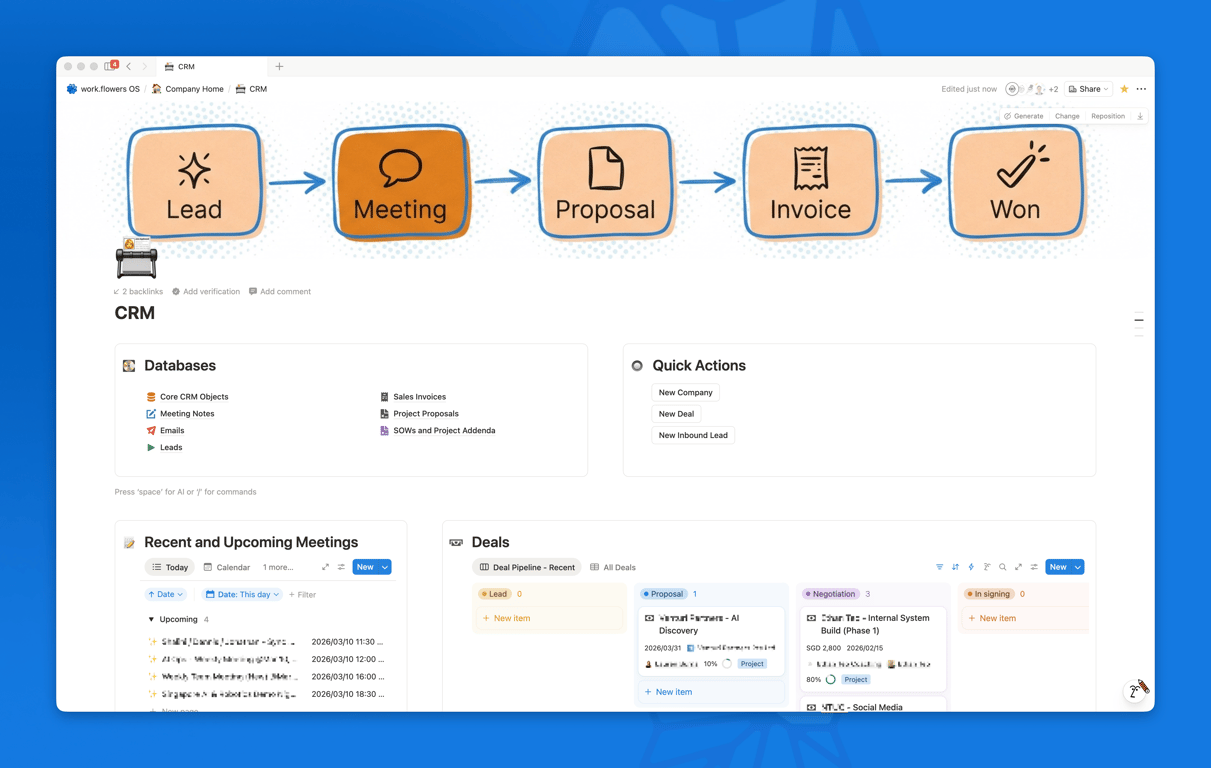Viewport: 1211px width, 768px height.
Task: Click the New Deal button
Action: [676, 414]
